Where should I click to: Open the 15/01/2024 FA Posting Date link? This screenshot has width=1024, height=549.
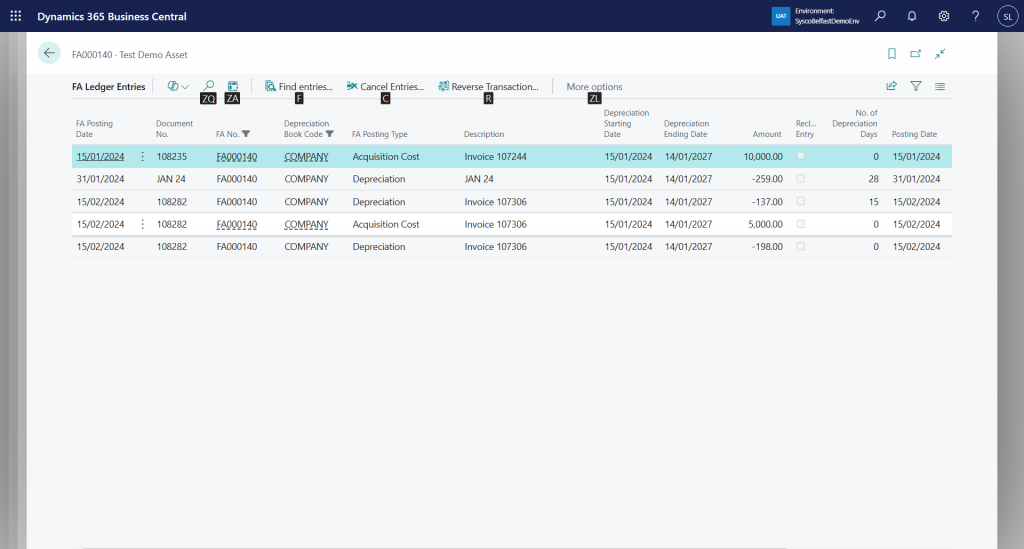[100, 157]
